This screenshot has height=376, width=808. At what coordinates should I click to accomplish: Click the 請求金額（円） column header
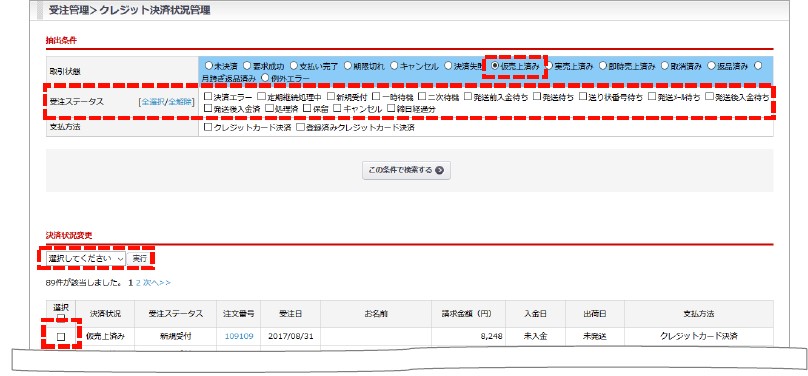[468, 314]
